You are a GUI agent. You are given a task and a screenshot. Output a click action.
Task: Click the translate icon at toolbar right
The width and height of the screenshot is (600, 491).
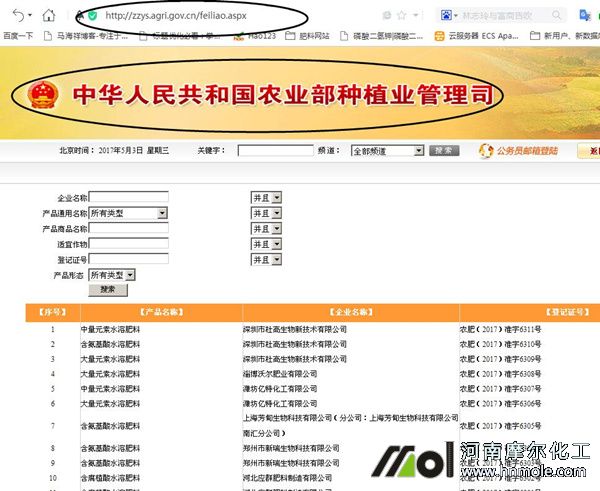pyautogui.click(x=586, y=15)
